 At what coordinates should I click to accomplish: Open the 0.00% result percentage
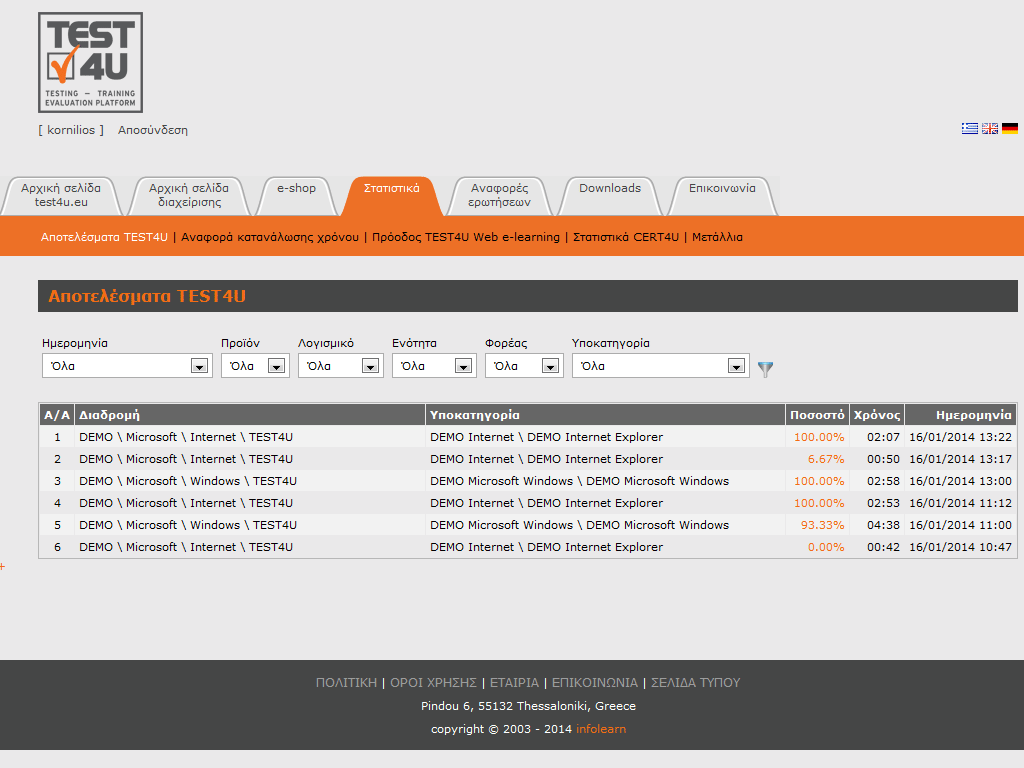coord(826,547)
